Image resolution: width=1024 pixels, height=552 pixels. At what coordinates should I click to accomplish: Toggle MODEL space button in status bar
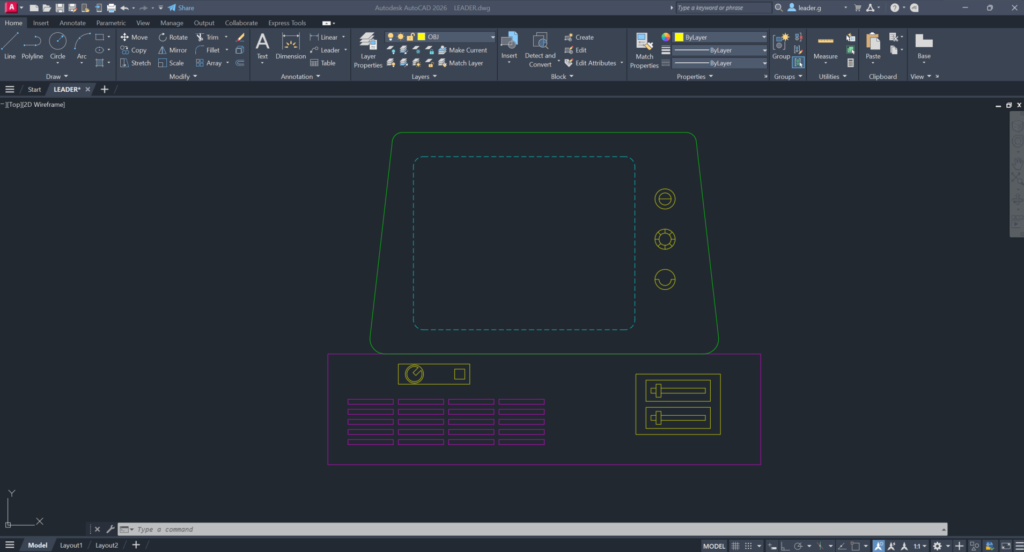(714, 546)
